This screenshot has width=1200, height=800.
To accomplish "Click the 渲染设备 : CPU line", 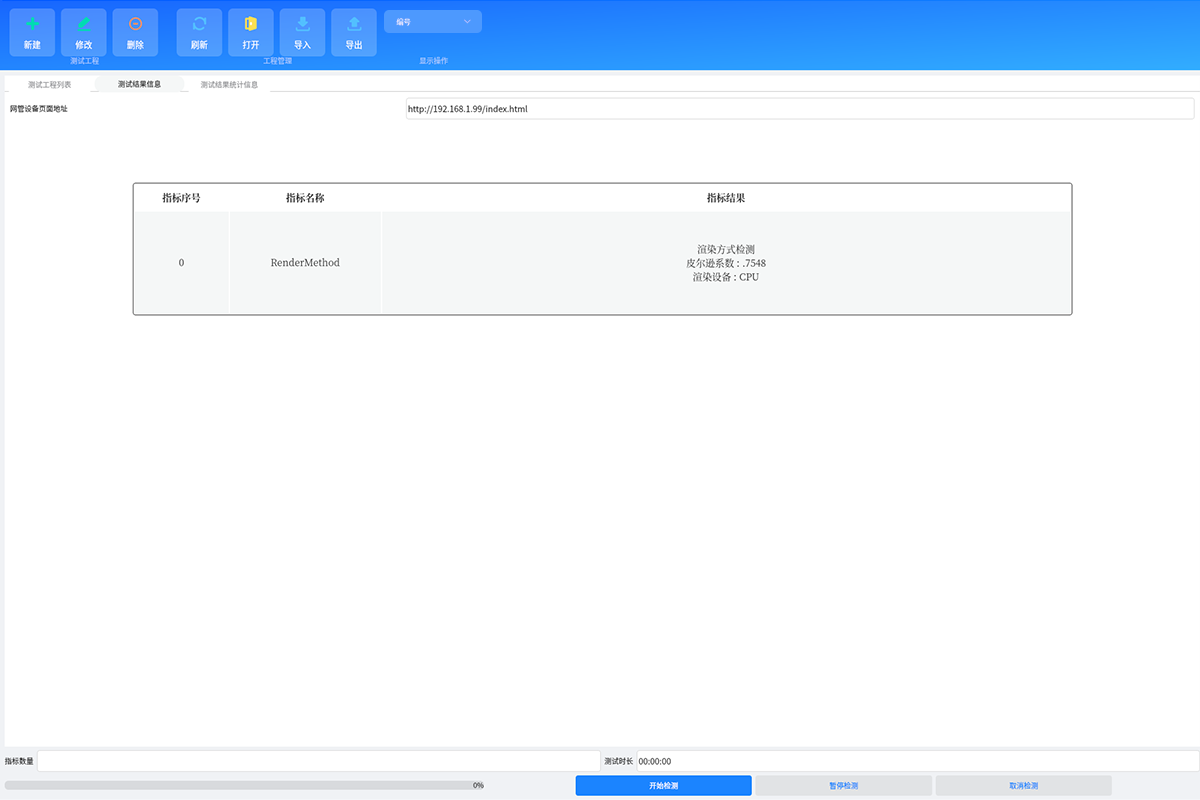I will 726,277.
